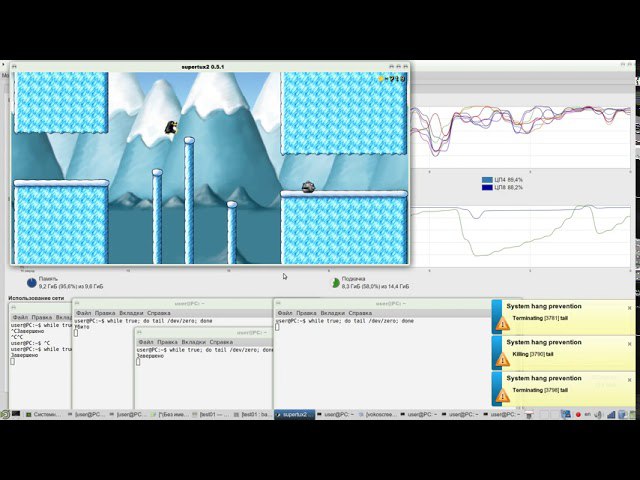Open Правка menu in leftmost terminal with ^C lines
The image size is (640, 480).
[42, 317]
